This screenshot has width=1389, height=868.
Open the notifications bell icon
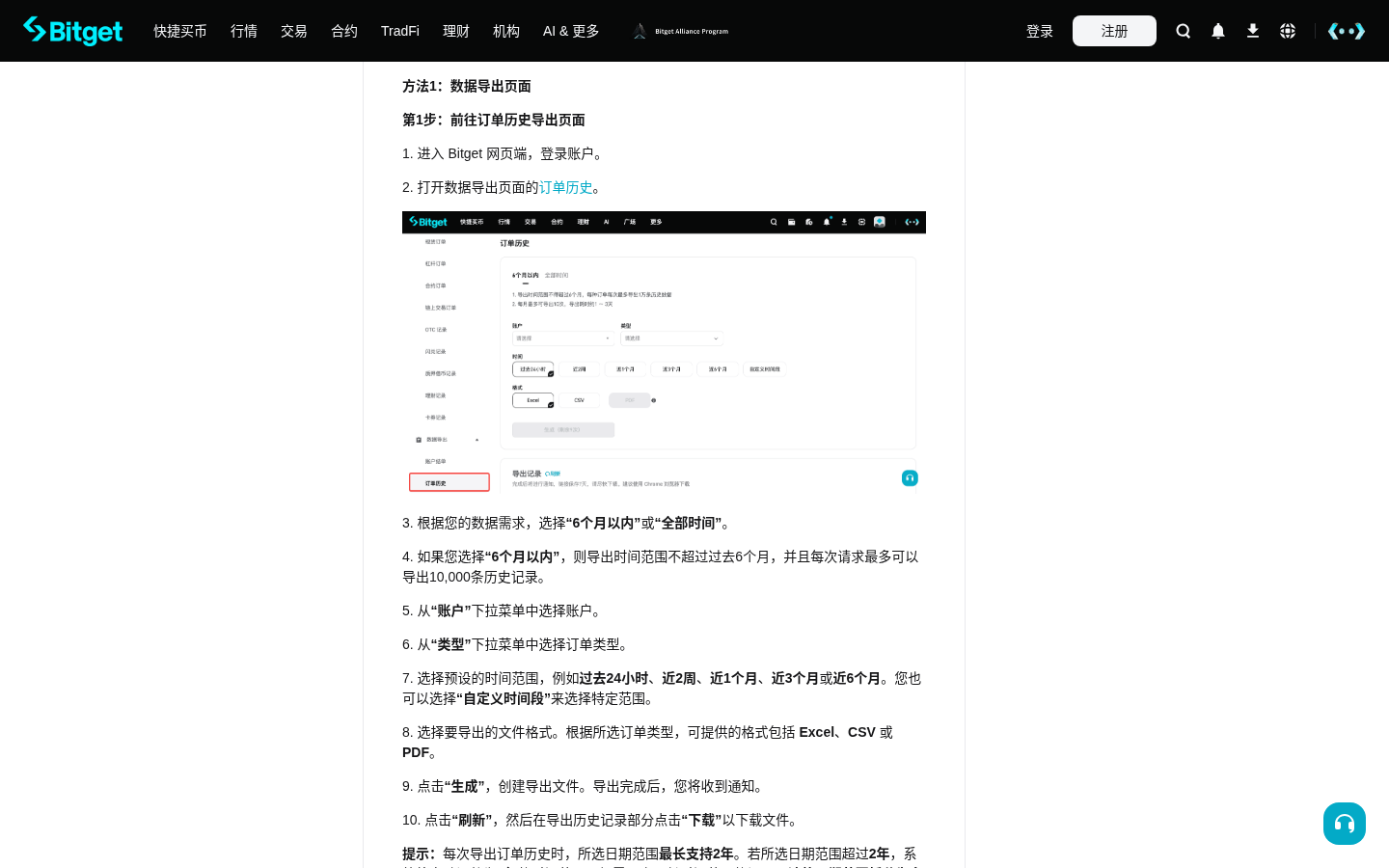(x=1218, y=31)
